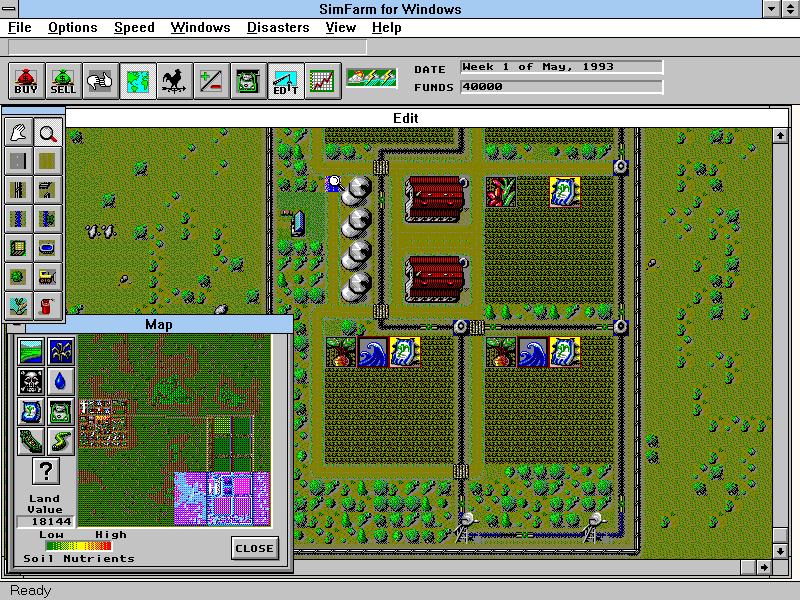Click the FUNDS field showing 40000

pos(561,87)
